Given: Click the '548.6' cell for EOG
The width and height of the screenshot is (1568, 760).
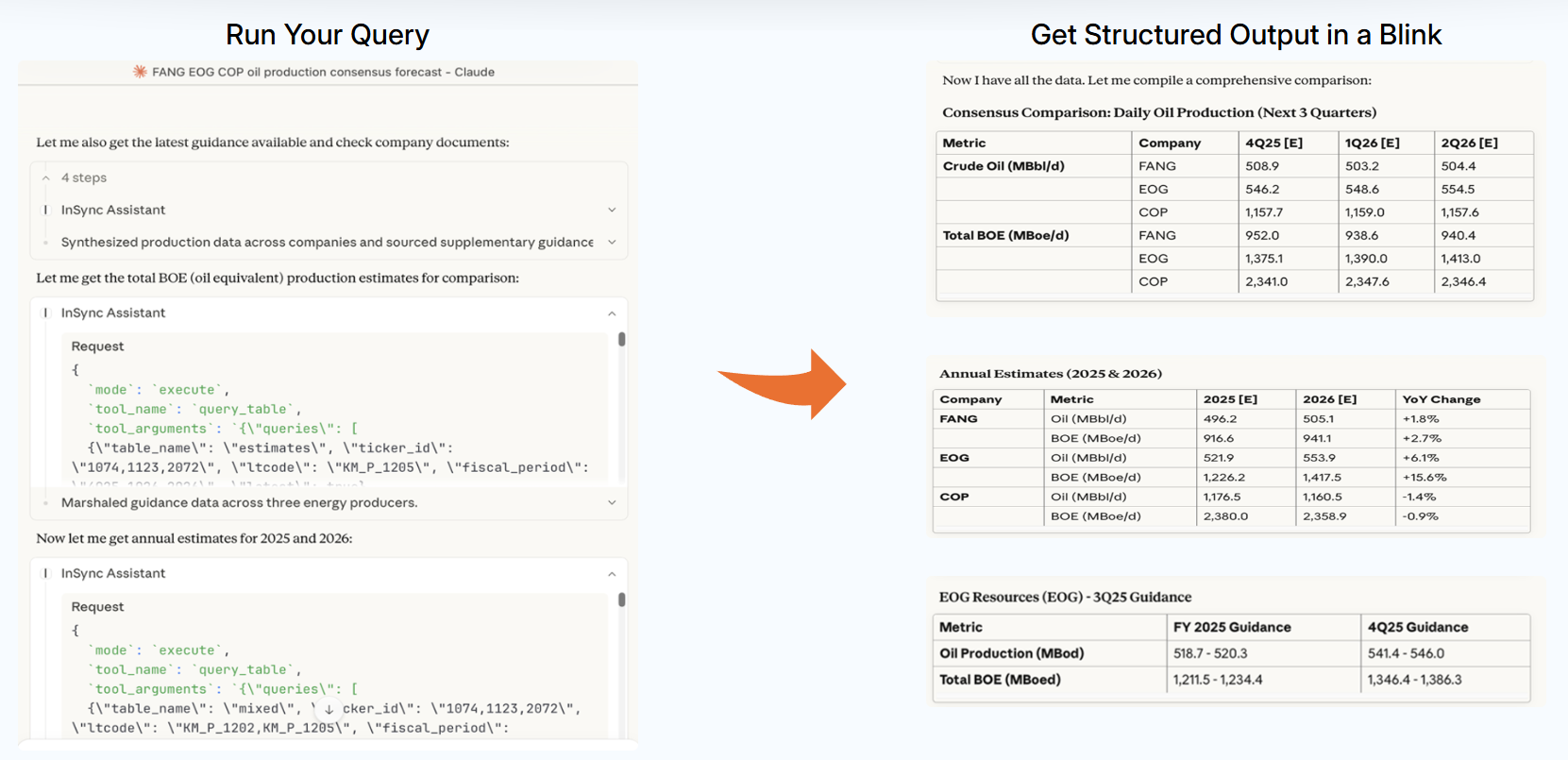Looking at the screenshot, I should (1362, 190).
